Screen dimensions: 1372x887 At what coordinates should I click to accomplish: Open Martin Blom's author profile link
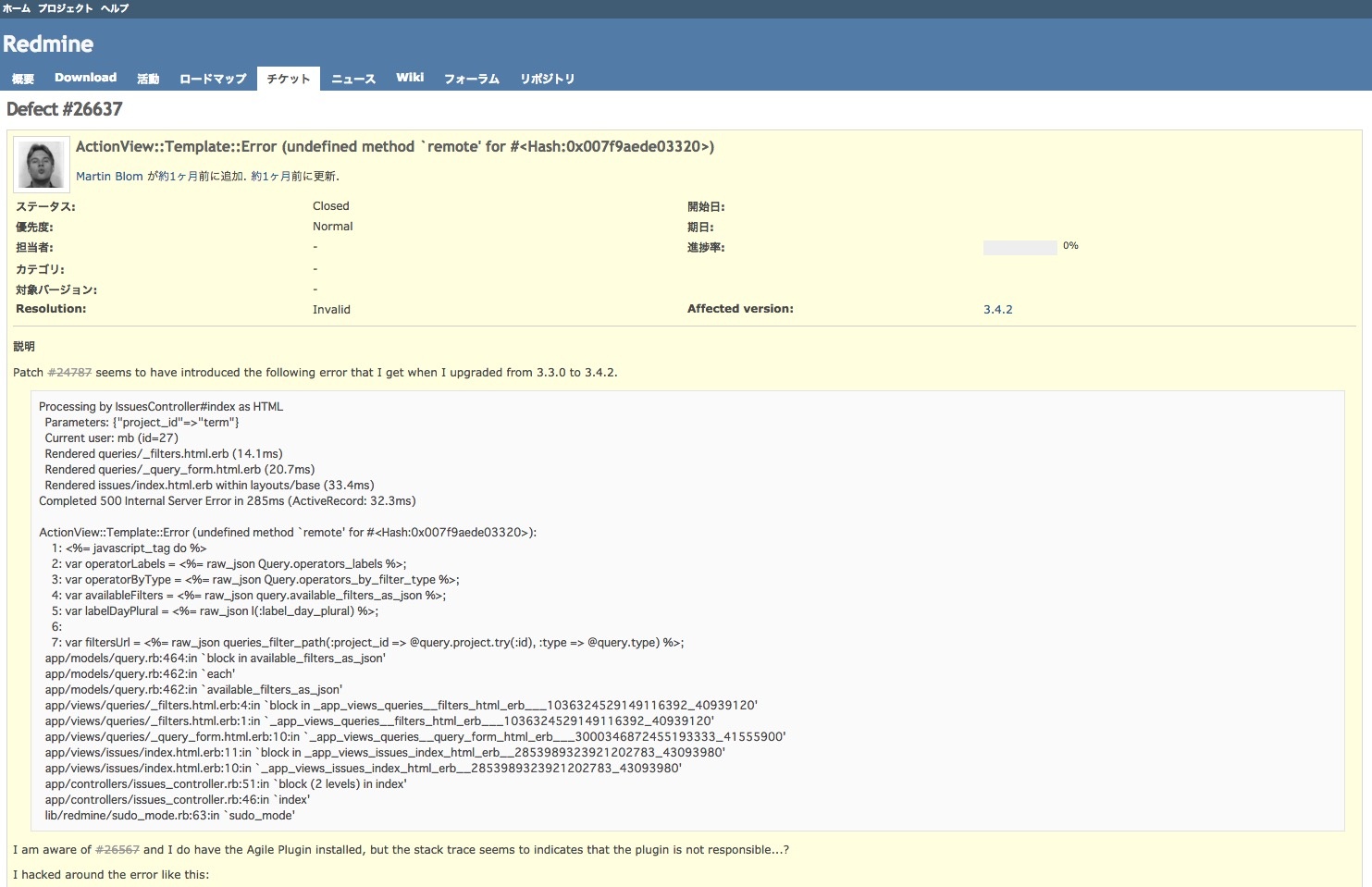[x=109, y=177]
